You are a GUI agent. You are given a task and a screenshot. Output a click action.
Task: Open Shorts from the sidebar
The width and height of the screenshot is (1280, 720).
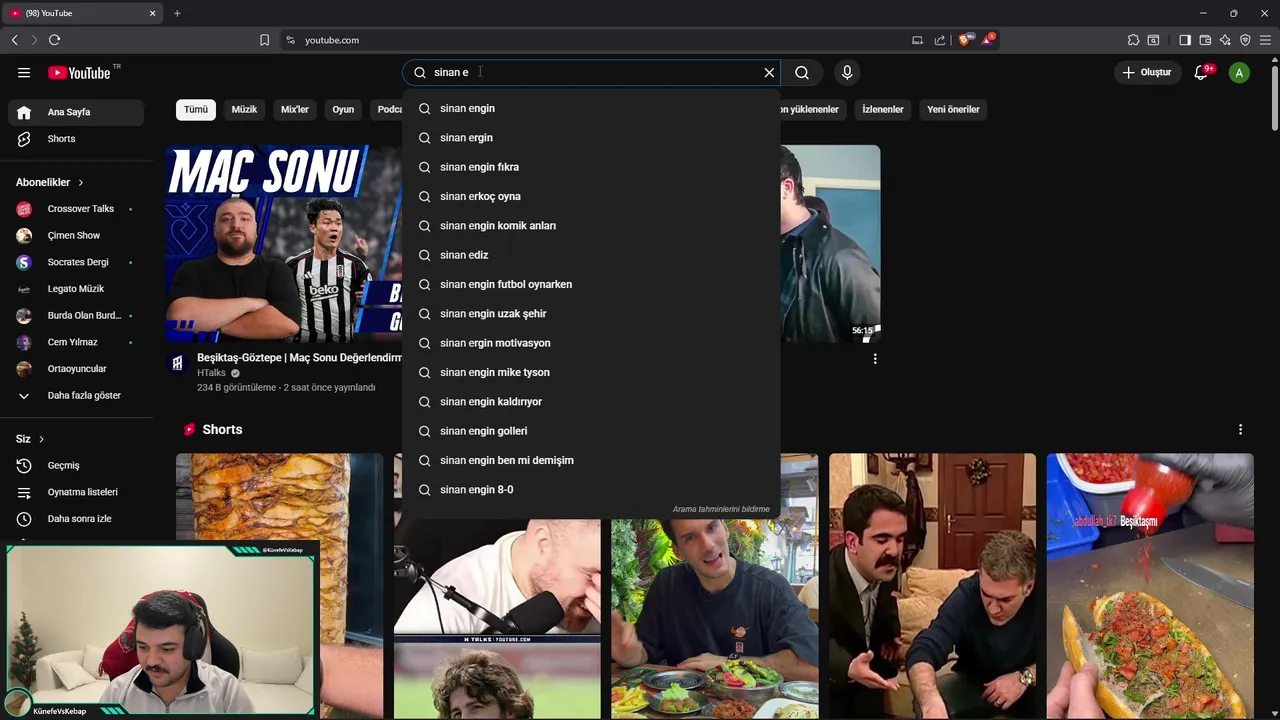(x=76, y=139)
